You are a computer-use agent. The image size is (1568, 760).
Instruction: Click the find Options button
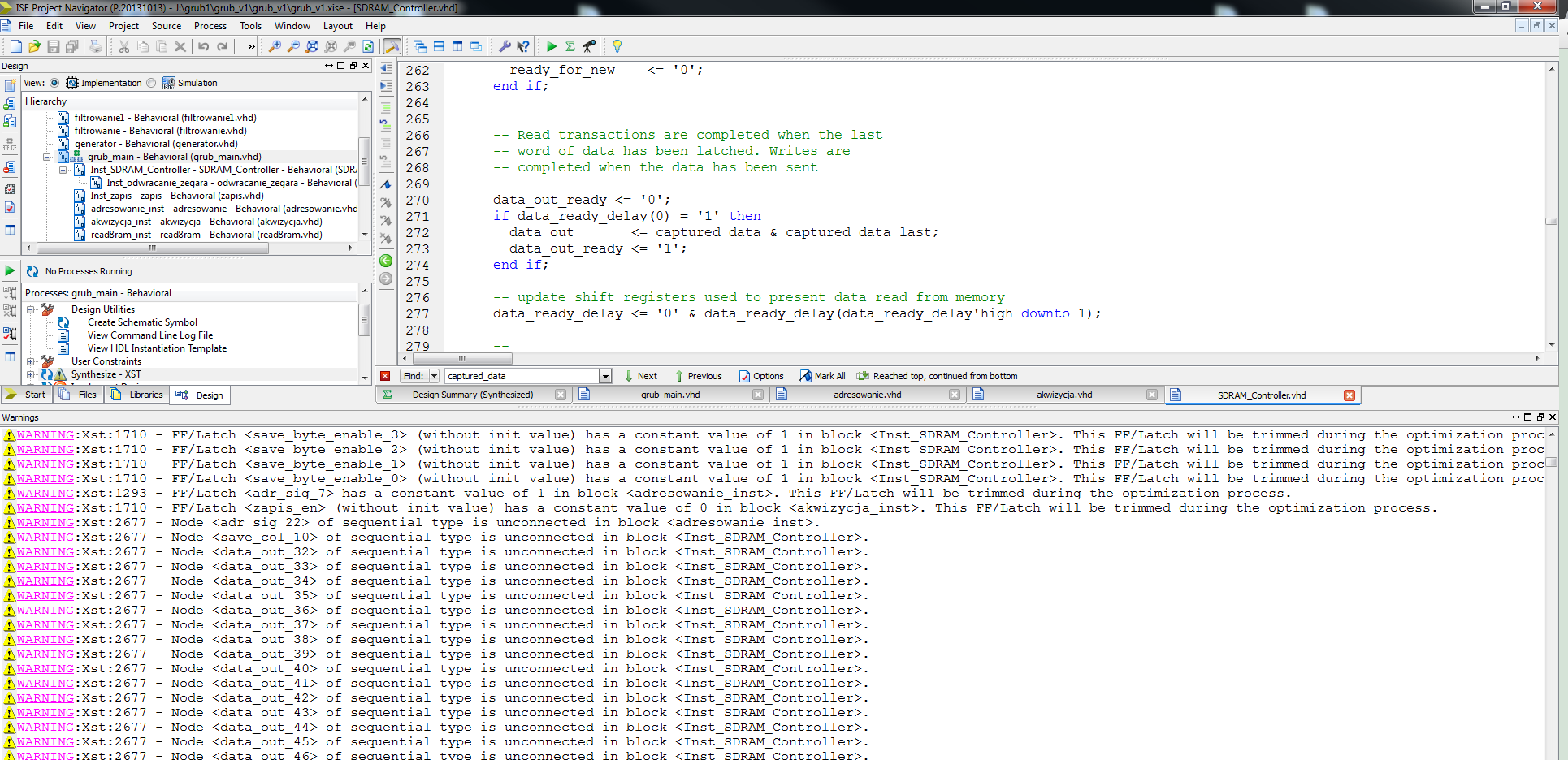click(761, 376)
